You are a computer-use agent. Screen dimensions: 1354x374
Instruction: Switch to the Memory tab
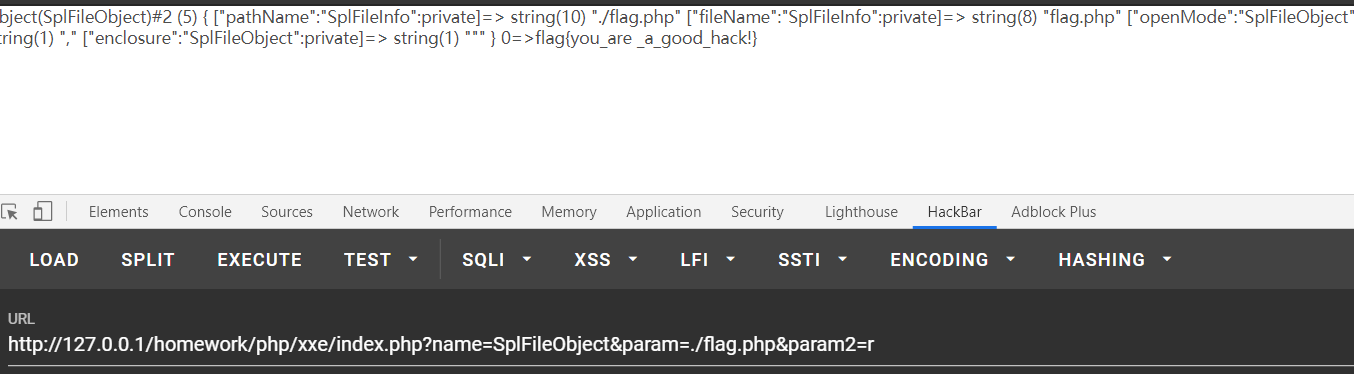click(569, 212)
